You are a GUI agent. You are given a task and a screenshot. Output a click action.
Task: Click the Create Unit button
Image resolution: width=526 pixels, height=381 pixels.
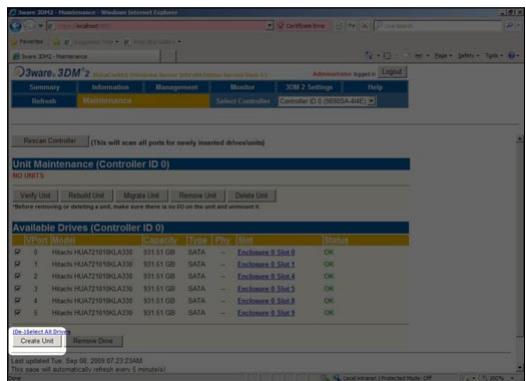pos(37,341)
